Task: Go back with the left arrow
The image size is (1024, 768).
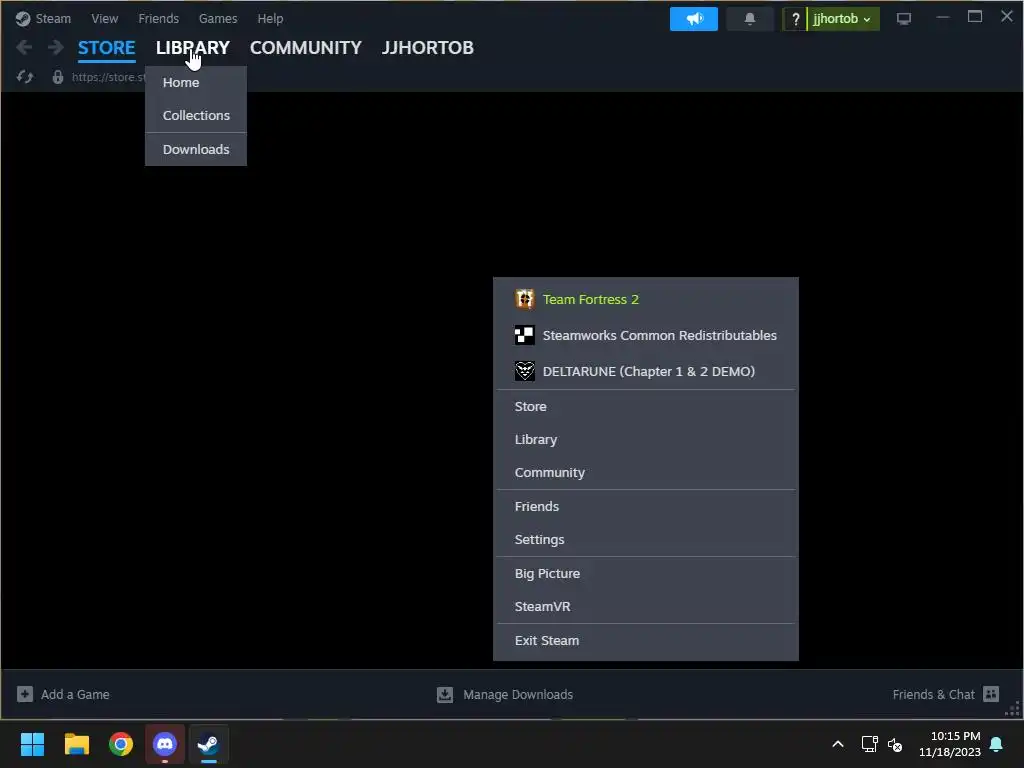Action: coord(24,47)
